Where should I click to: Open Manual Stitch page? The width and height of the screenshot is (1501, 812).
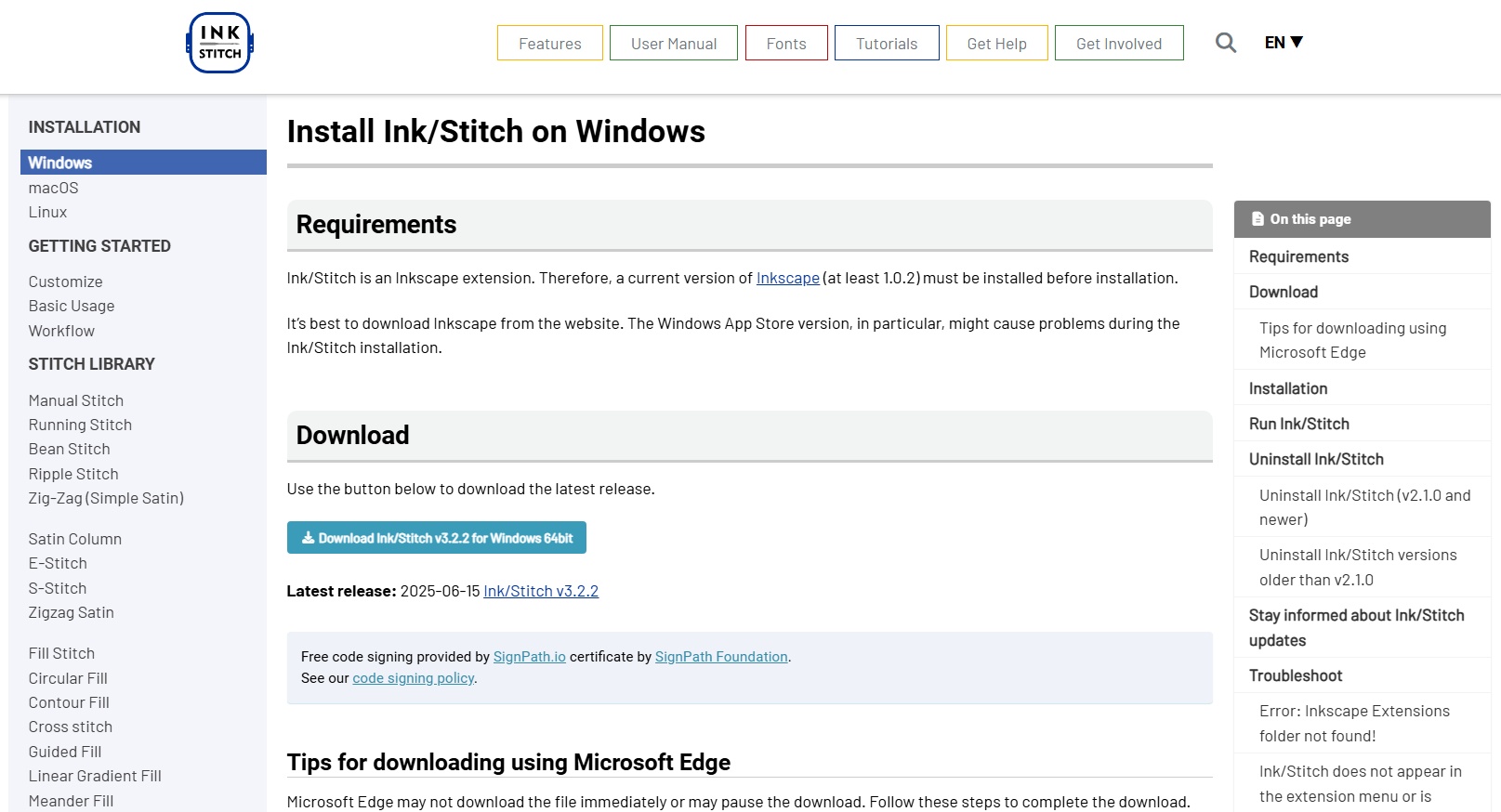coord(76,400)
